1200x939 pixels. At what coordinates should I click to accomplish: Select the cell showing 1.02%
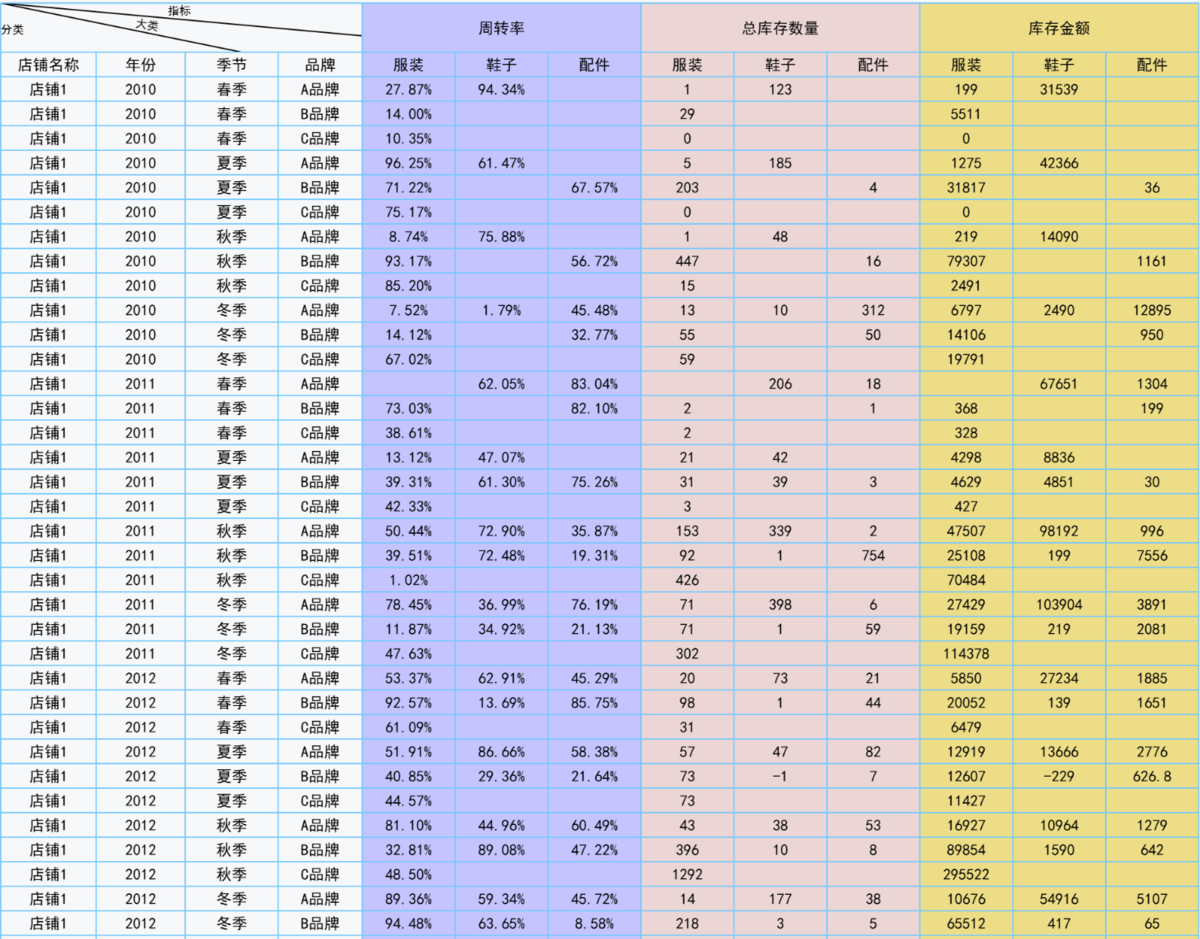(408, 580)
